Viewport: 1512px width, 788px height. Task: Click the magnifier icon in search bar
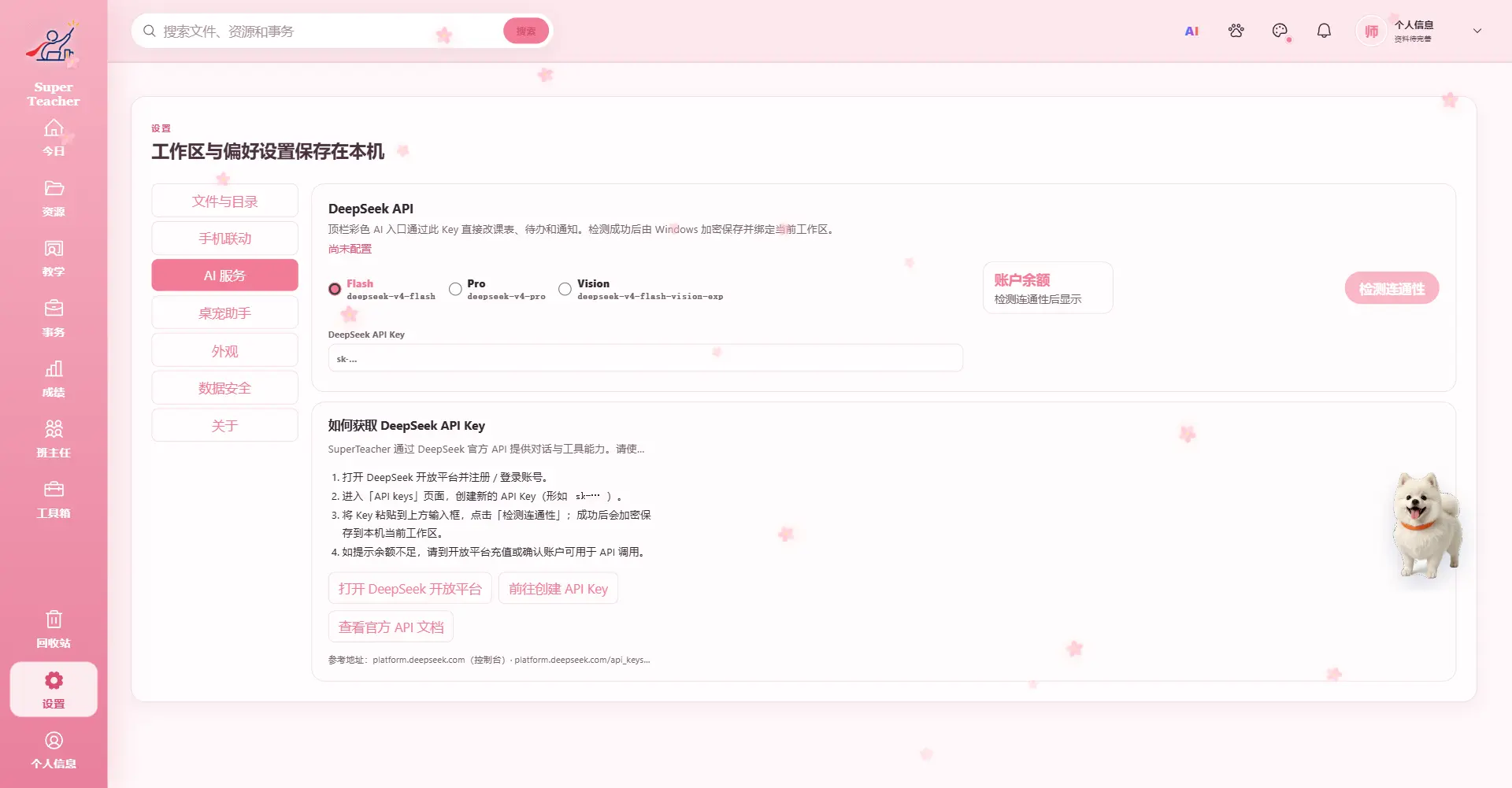point(149,31)
